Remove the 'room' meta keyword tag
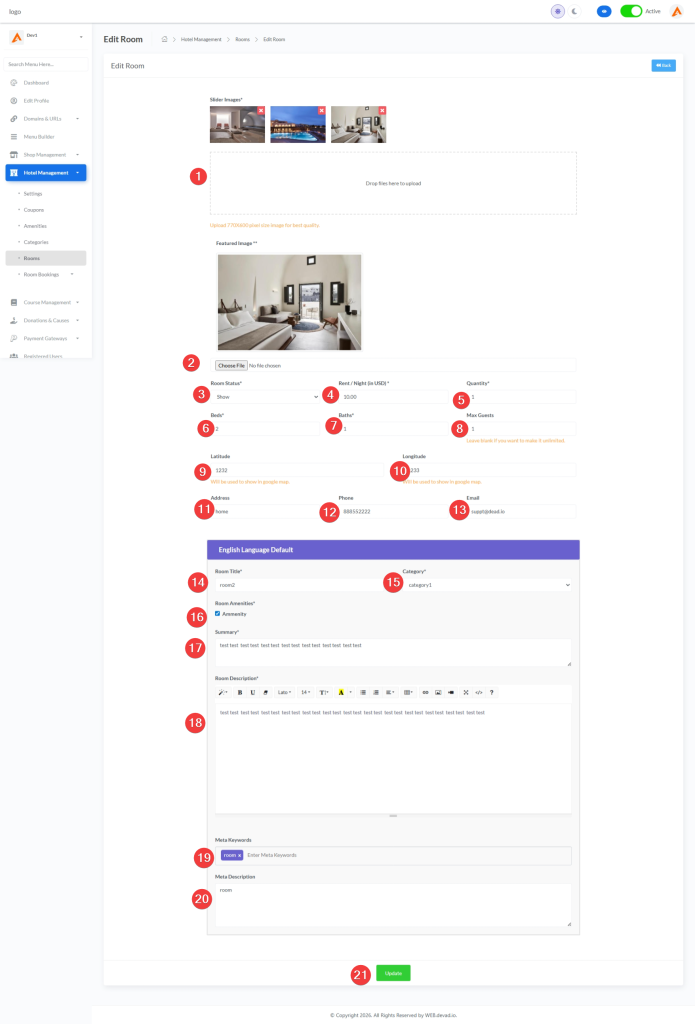The width and height of the screenshot is (695, 1024). (x=240, y=855)
